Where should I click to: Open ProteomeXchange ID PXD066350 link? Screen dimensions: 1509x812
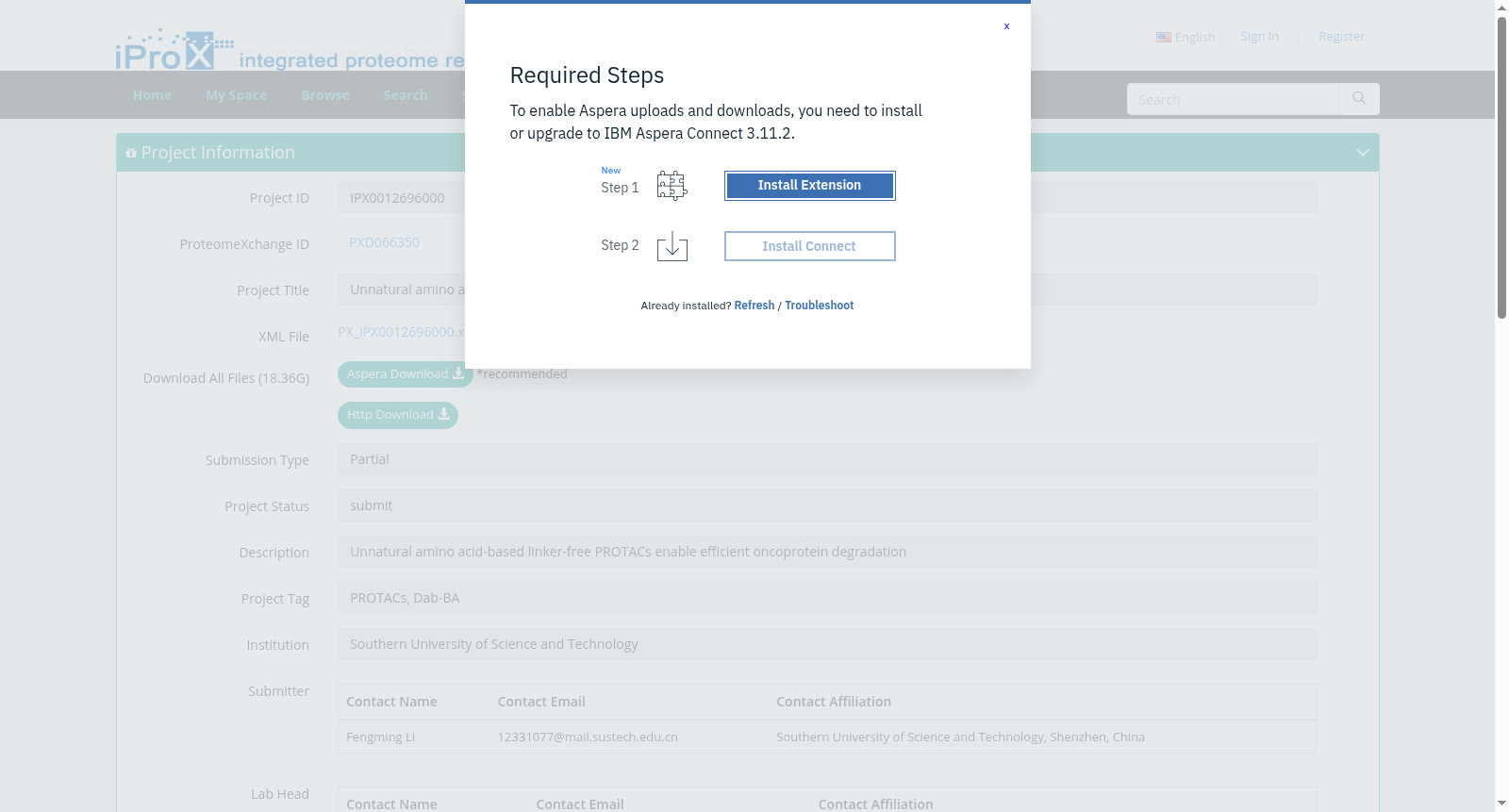pyautogui.click(x=384, y=242)
